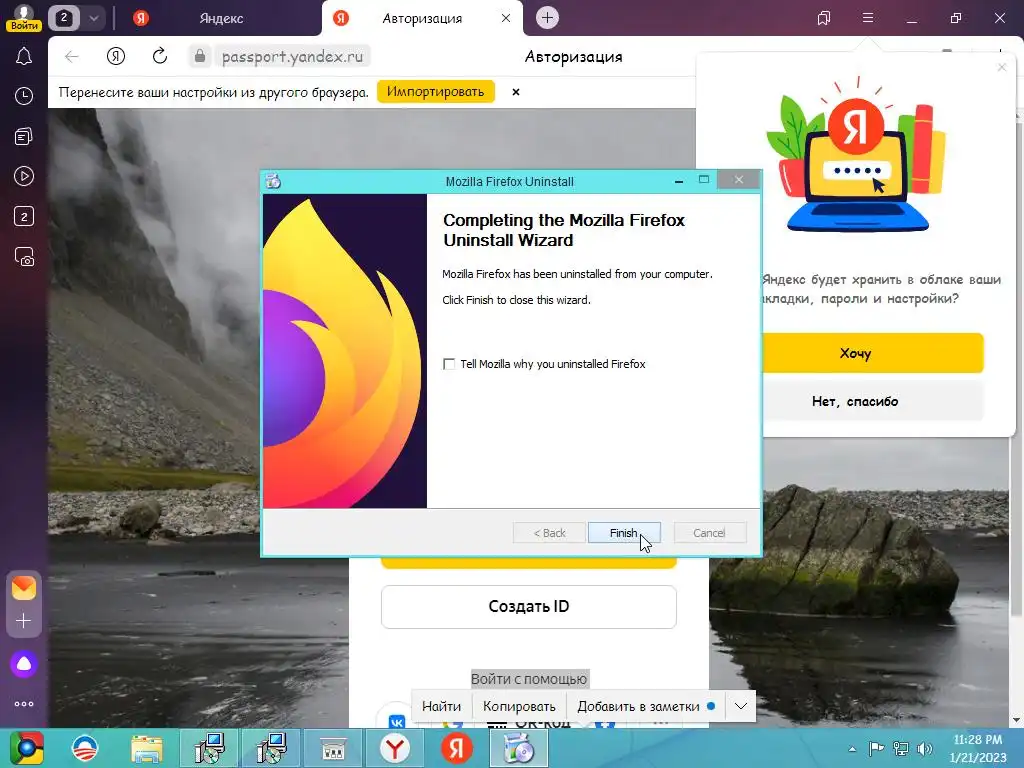Click the padlock site security icon
This screenshot has height=768, width=1024.
200,57
